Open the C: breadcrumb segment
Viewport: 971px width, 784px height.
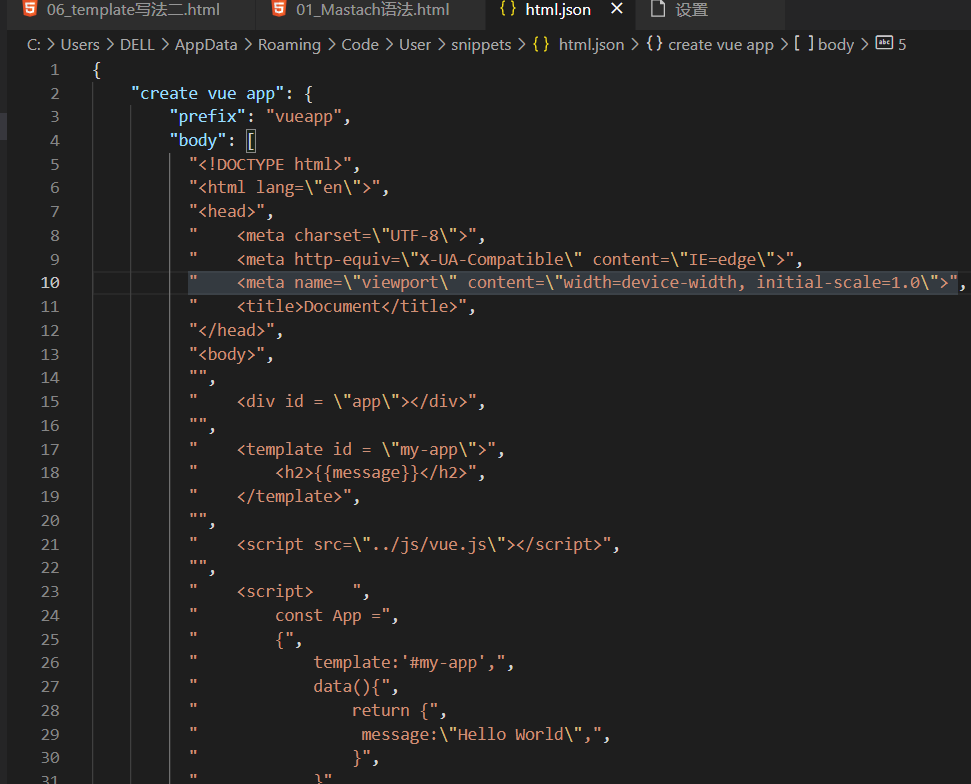point(33,45)
